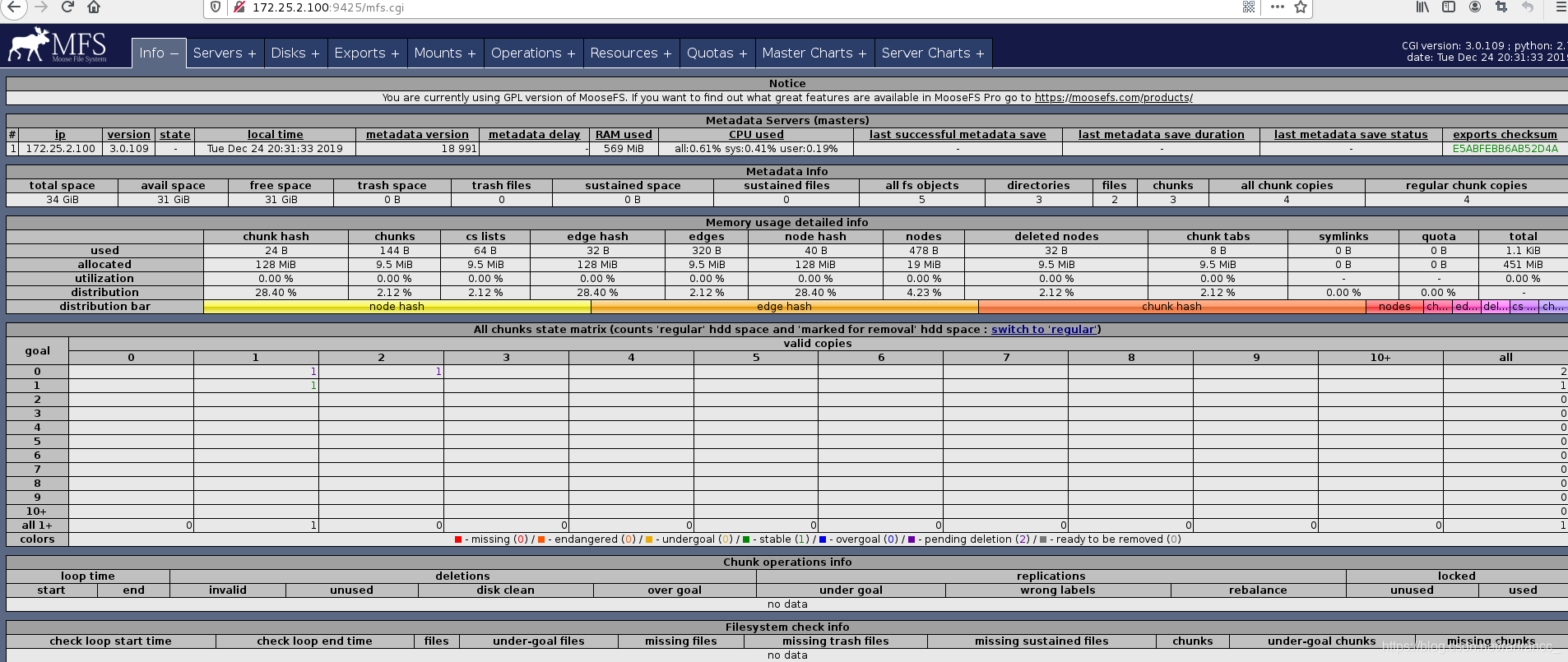The image size is (1568, 662).
Task: Add Master Charts section with its plus
Action: (862, 53)
